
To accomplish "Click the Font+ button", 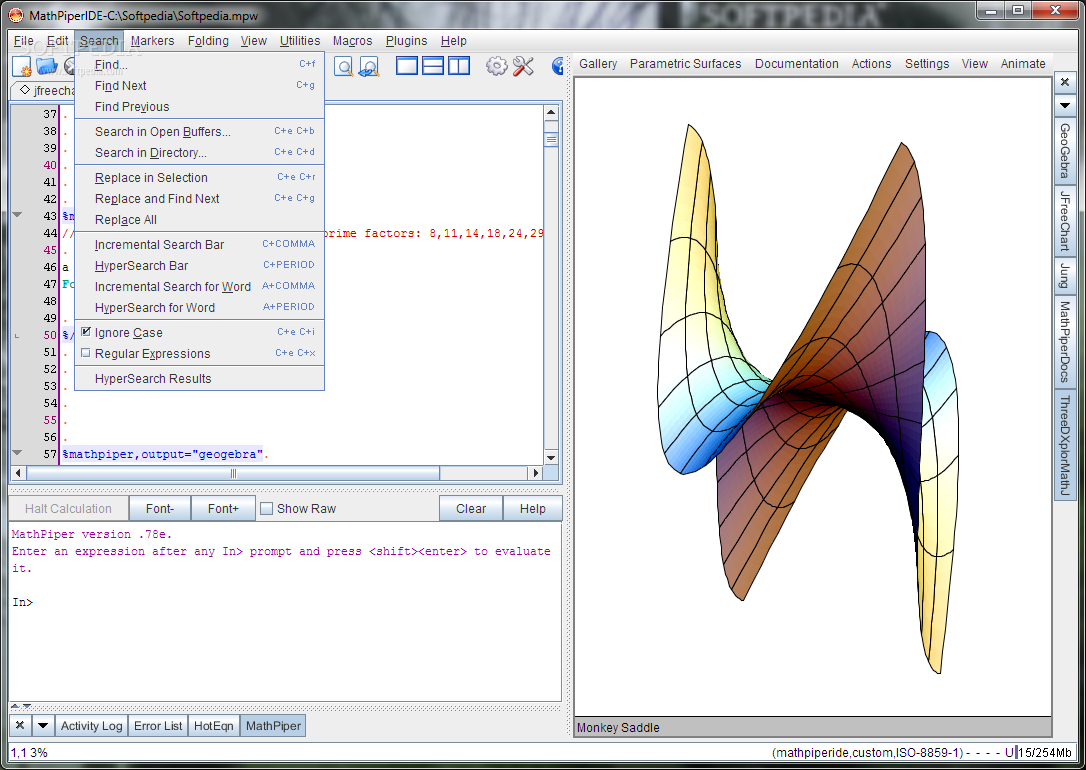I will coord(223,509).
